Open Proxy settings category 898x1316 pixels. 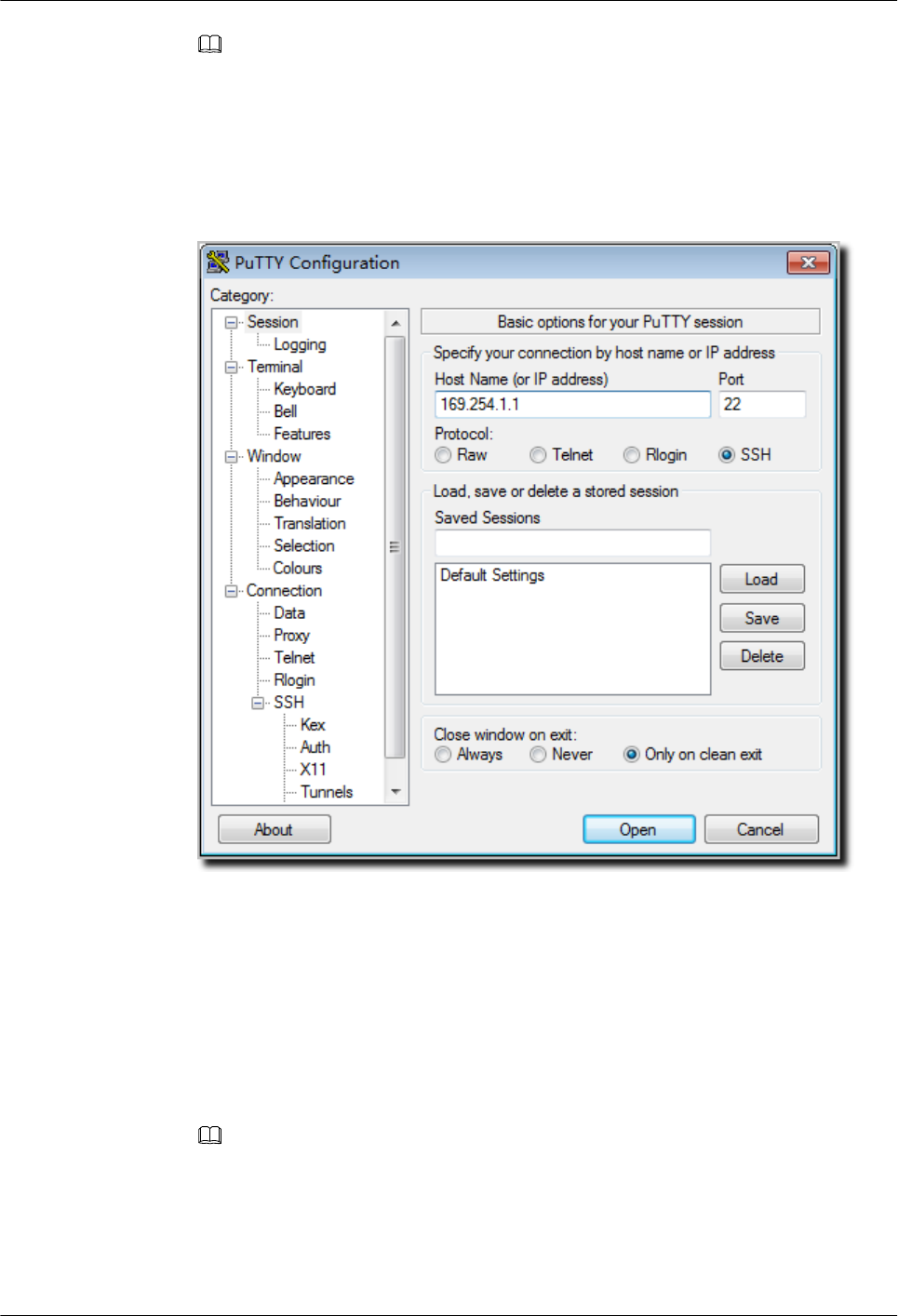click(x=291, y=635)
